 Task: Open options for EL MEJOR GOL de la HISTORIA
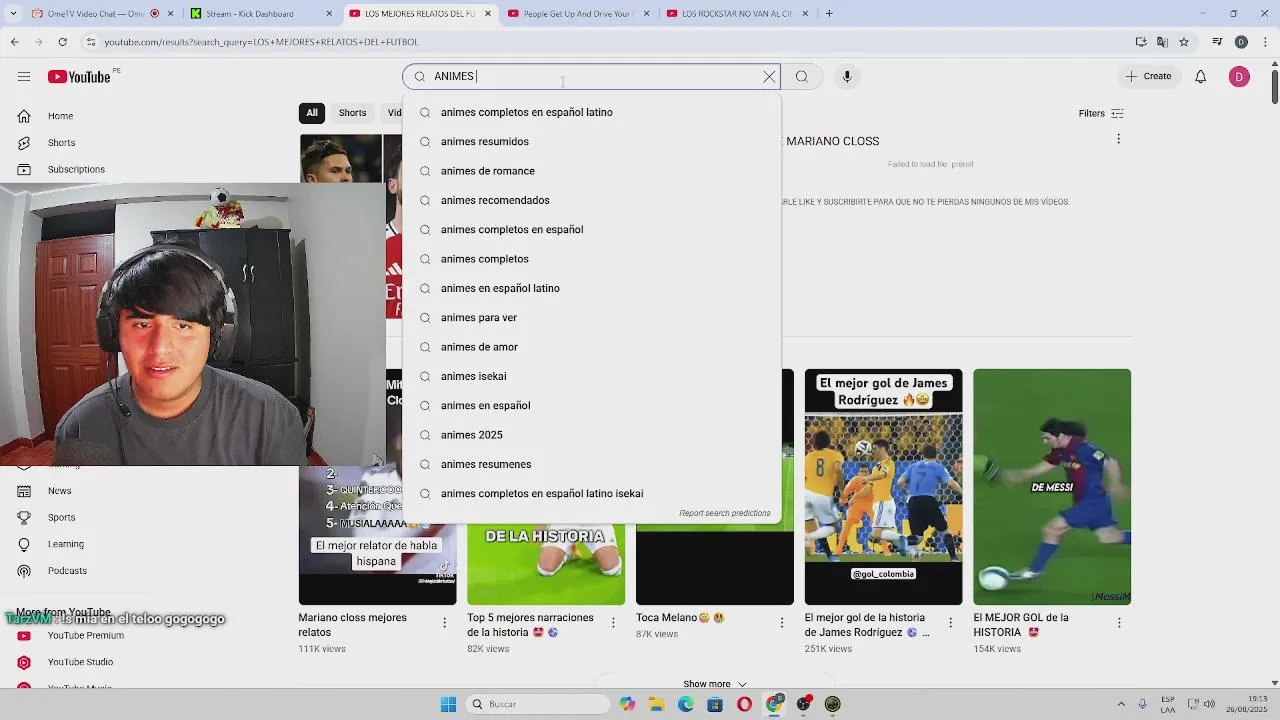(x=1119, y=623)
